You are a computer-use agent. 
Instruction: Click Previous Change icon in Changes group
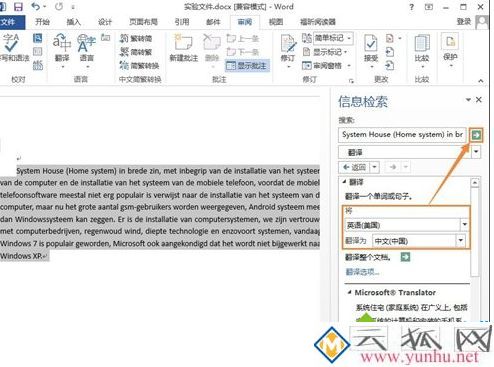[390, 52]
